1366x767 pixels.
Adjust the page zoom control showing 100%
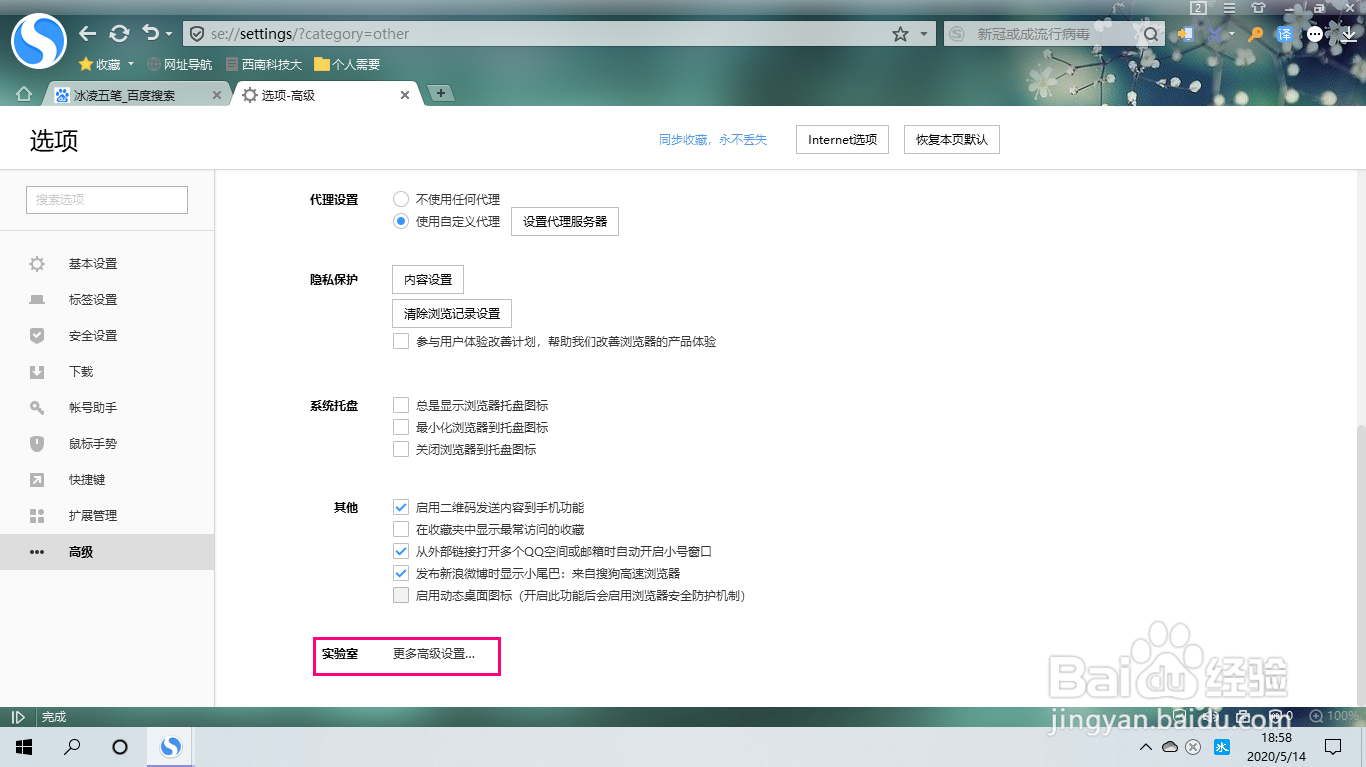pyautogui.click(x=1338, y=716)
